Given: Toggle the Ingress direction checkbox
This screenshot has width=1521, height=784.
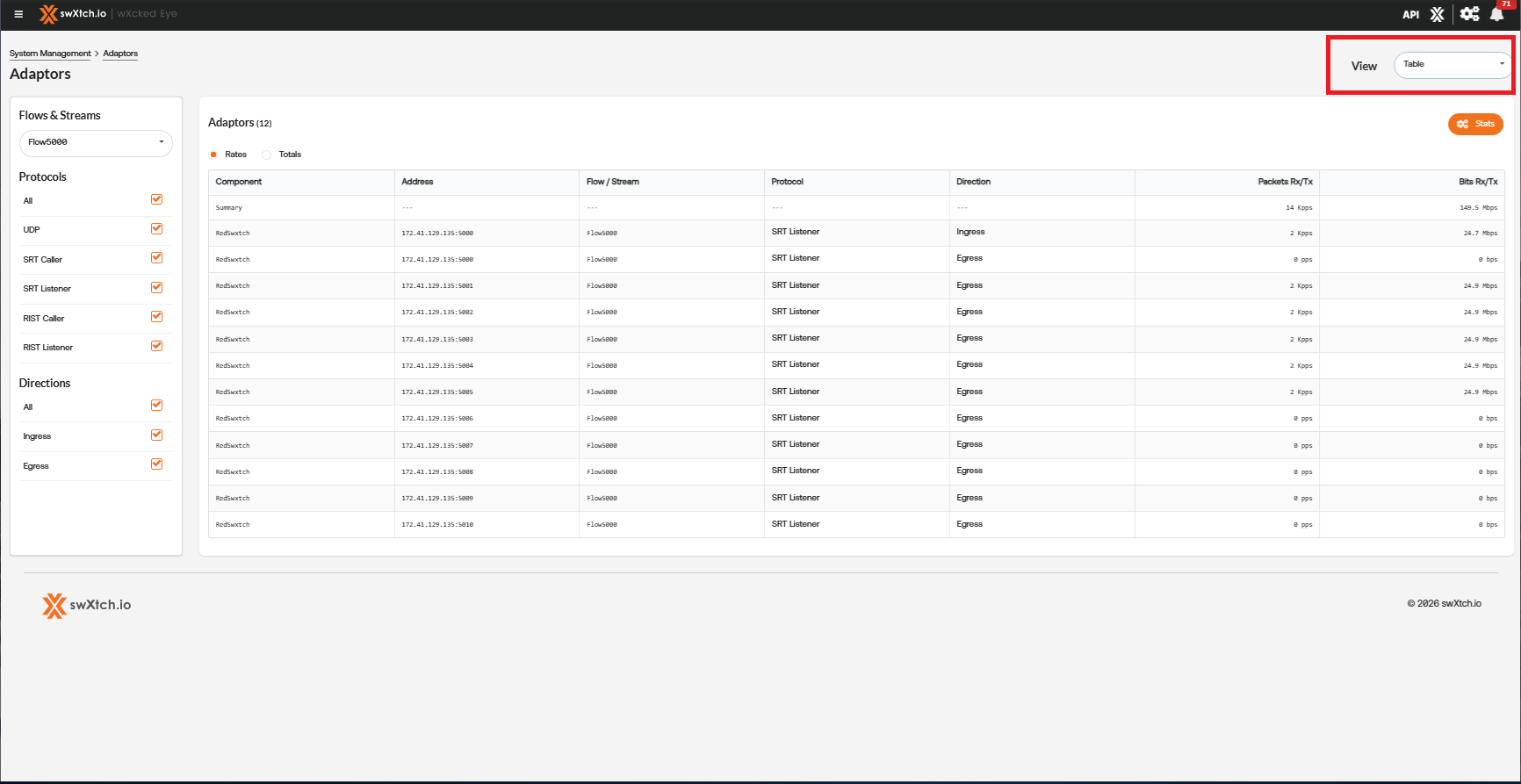Looking at the screenshot, I should click(x=156, y=435).
